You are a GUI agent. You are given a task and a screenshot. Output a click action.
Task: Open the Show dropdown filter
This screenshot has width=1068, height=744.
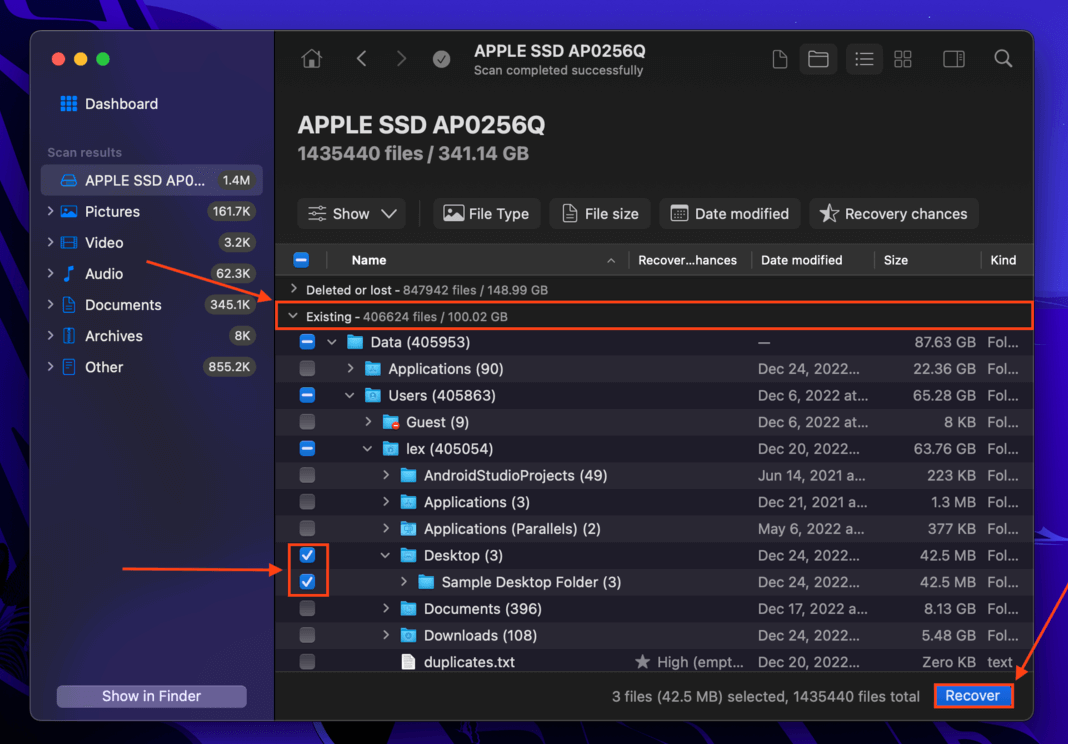click(351, 214)
